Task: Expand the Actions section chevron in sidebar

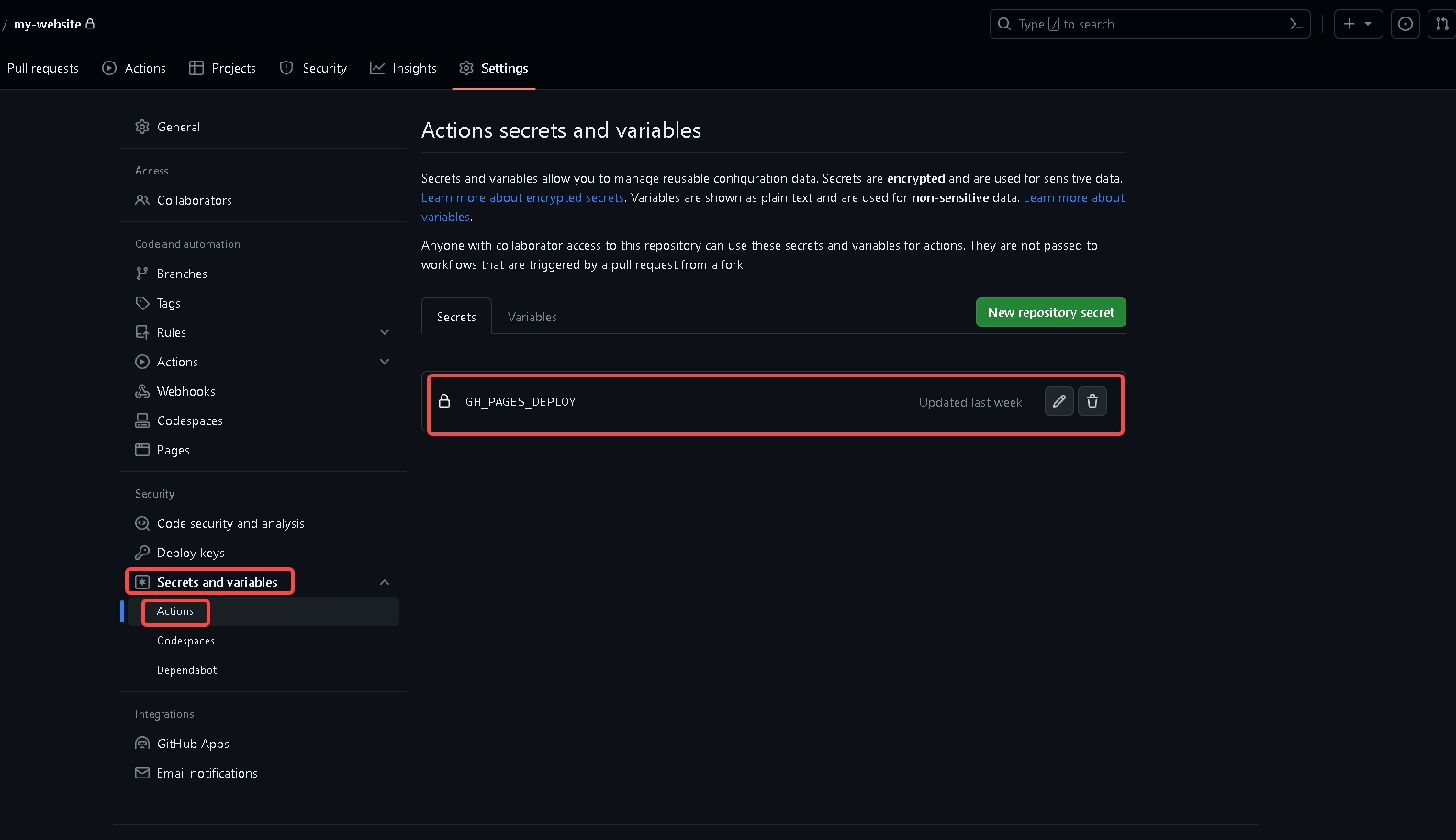Action: (385, 362)
